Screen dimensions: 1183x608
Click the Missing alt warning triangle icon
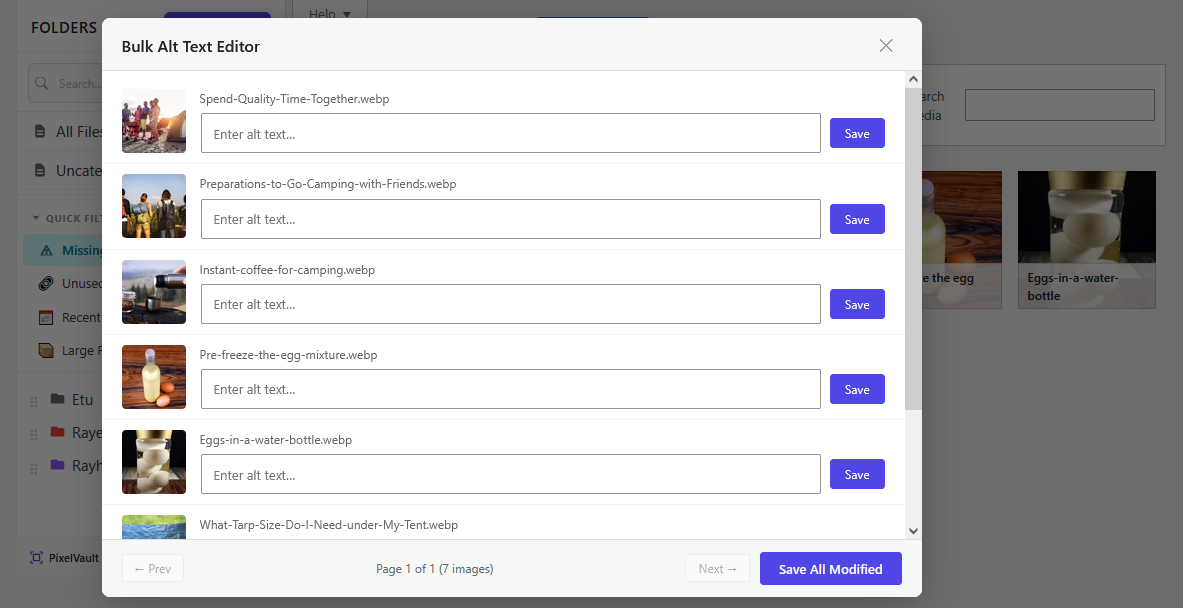(x=46, y=250)
